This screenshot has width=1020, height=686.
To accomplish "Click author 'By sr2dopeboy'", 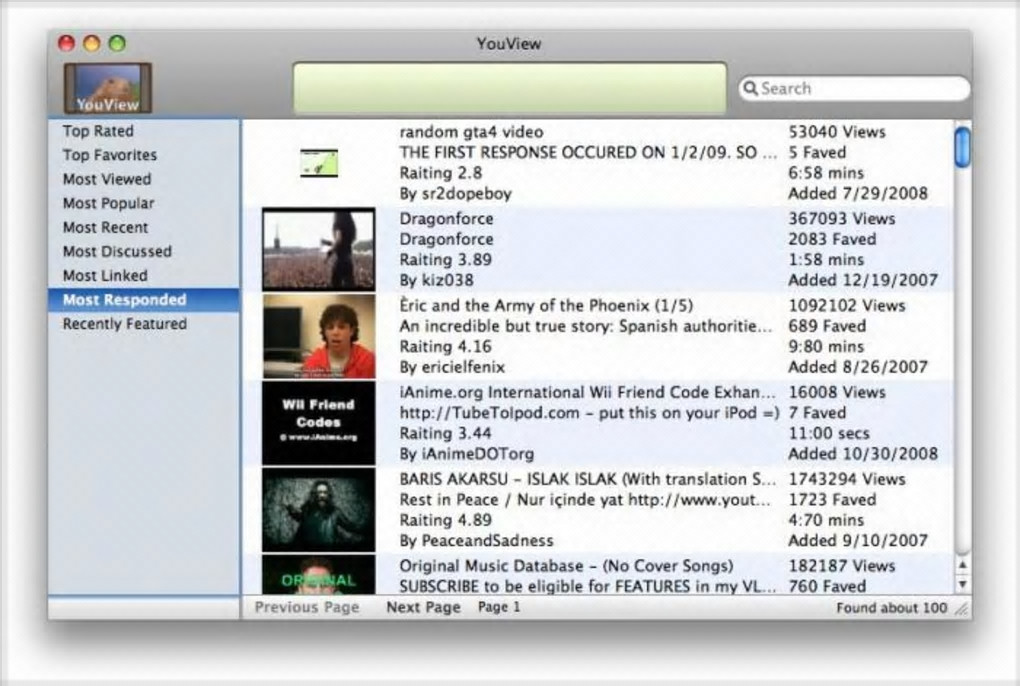I will pos(455,194).
